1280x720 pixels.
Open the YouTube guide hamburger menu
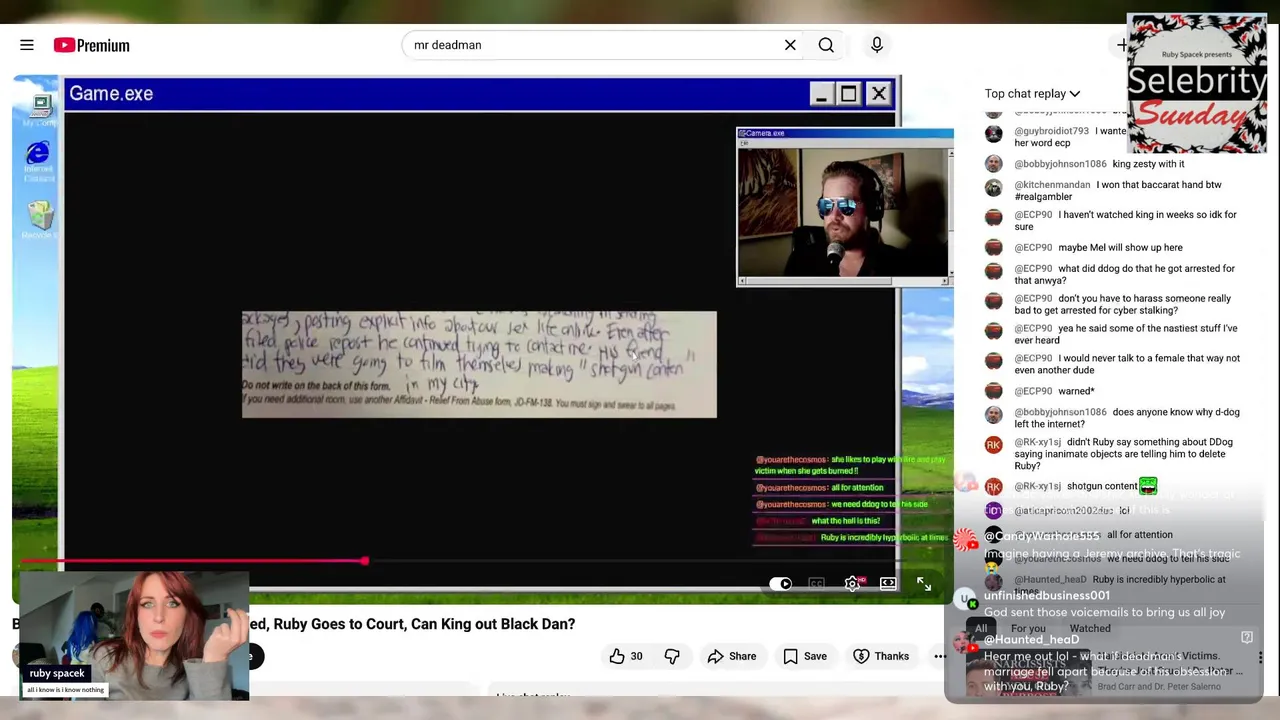27,45
